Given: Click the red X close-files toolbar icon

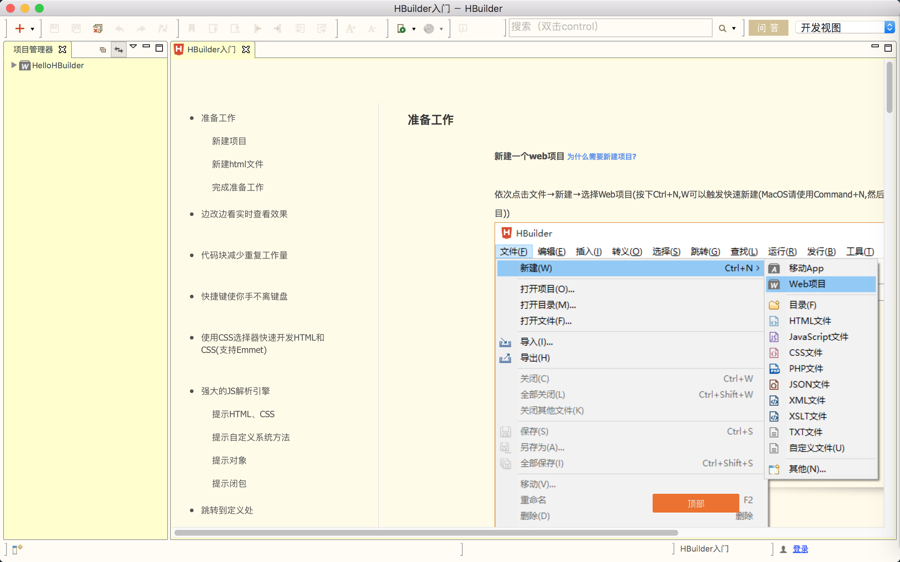Looking at the screenshot, I should (x=98, y=28).
